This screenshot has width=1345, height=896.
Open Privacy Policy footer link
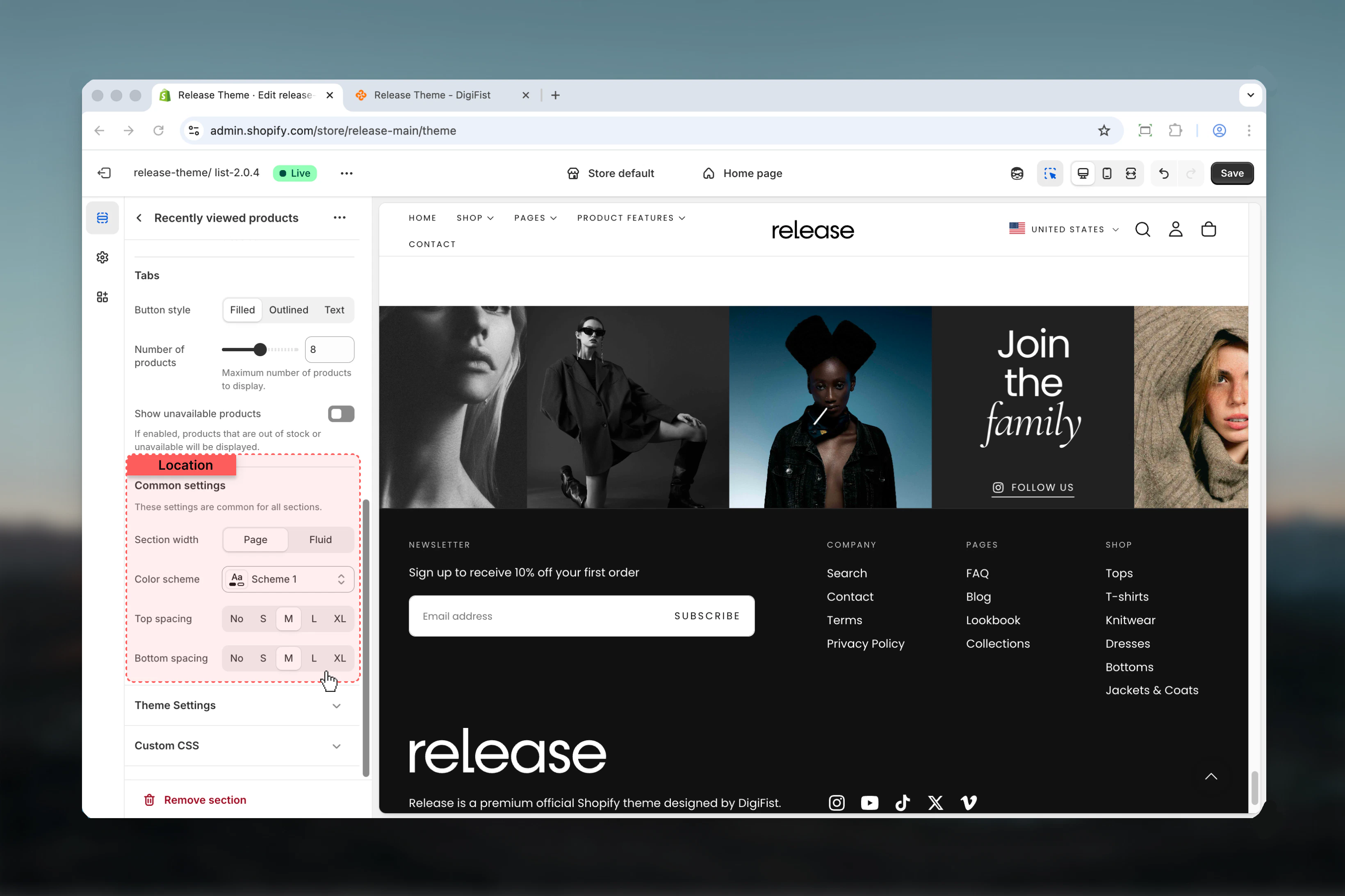(x=865, y=644)
